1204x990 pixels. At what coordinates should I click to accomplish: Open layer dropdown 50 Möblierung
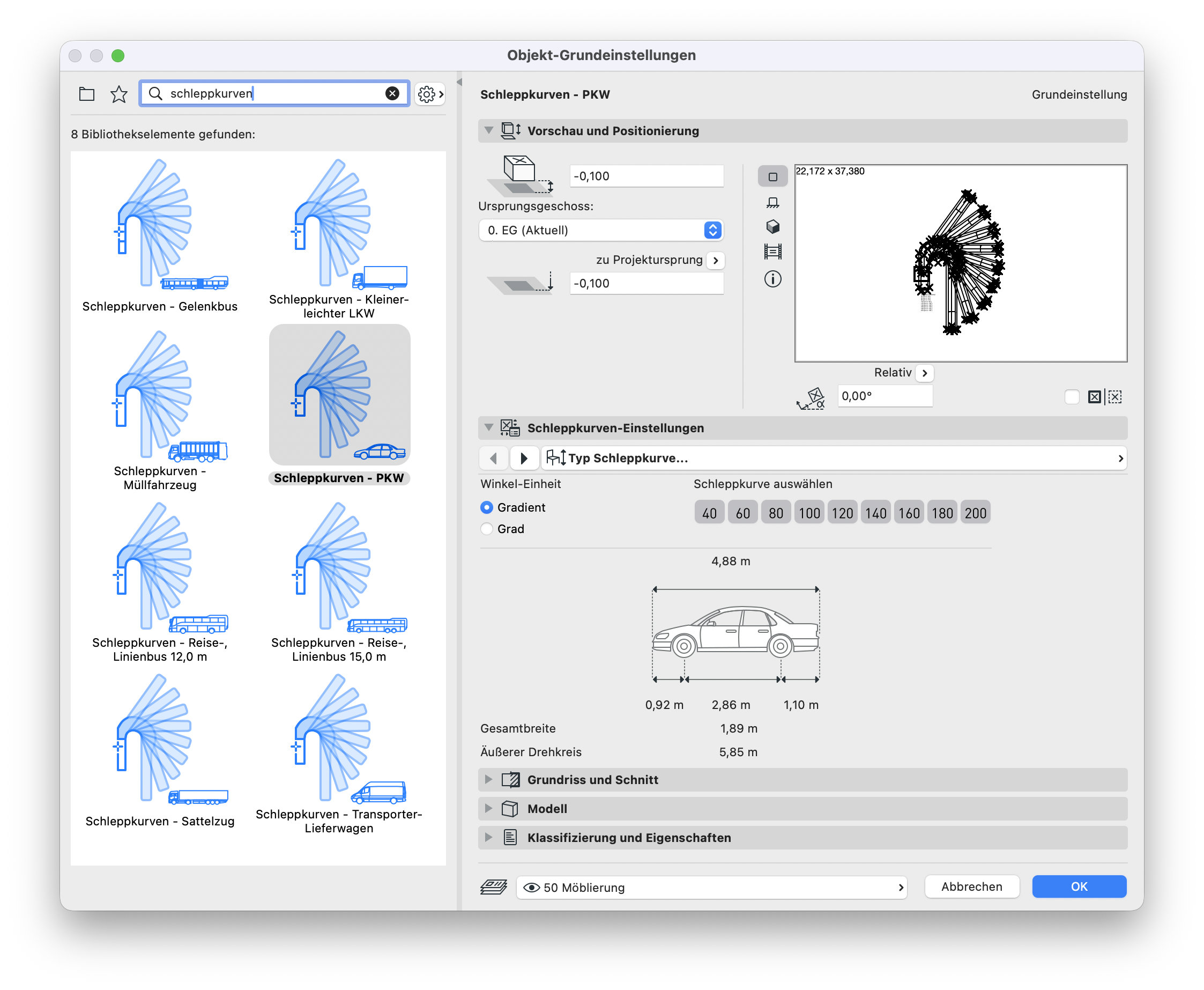[x=711, y=888]
